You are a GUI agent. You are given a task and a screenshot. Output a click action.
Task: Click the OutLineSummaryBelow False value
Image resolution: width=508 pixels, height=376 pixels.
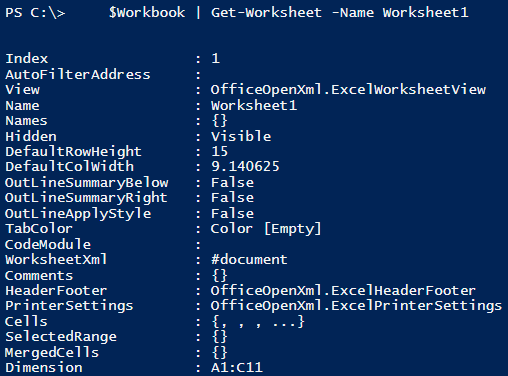point(232,182)
